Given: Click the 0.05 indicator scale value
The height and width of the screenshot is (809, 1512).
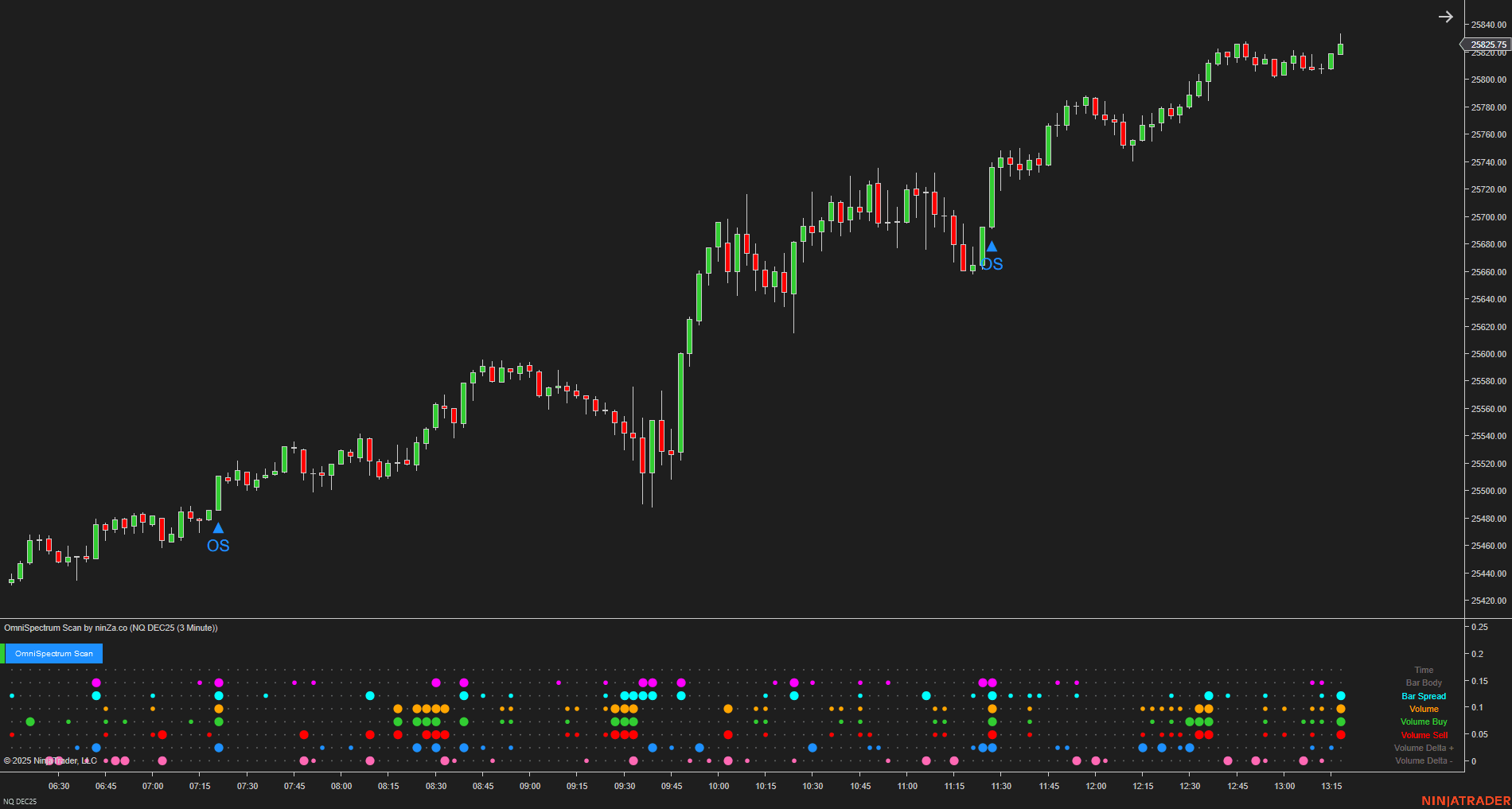Looking at the screenshot, I should click(1479, 734).
